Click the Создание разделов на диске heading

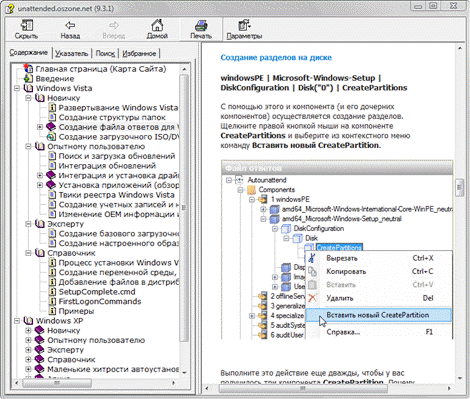[276, 58]
